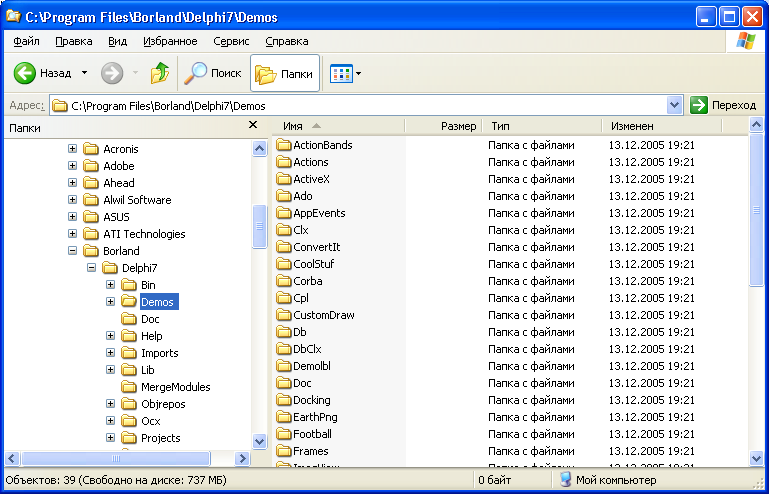Viewport: 769px width, 494px height.
Task: Click the Go (Переход) button
Action: pyautogui.click(x=723, y=105)
